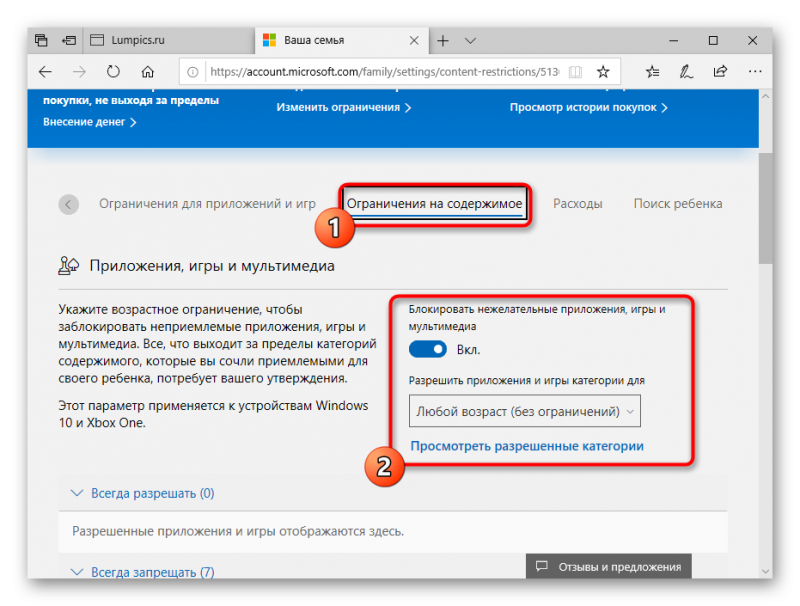800x606 pixels.
Task: Open the Поиск ребенка tab
Action: [678, 204]
